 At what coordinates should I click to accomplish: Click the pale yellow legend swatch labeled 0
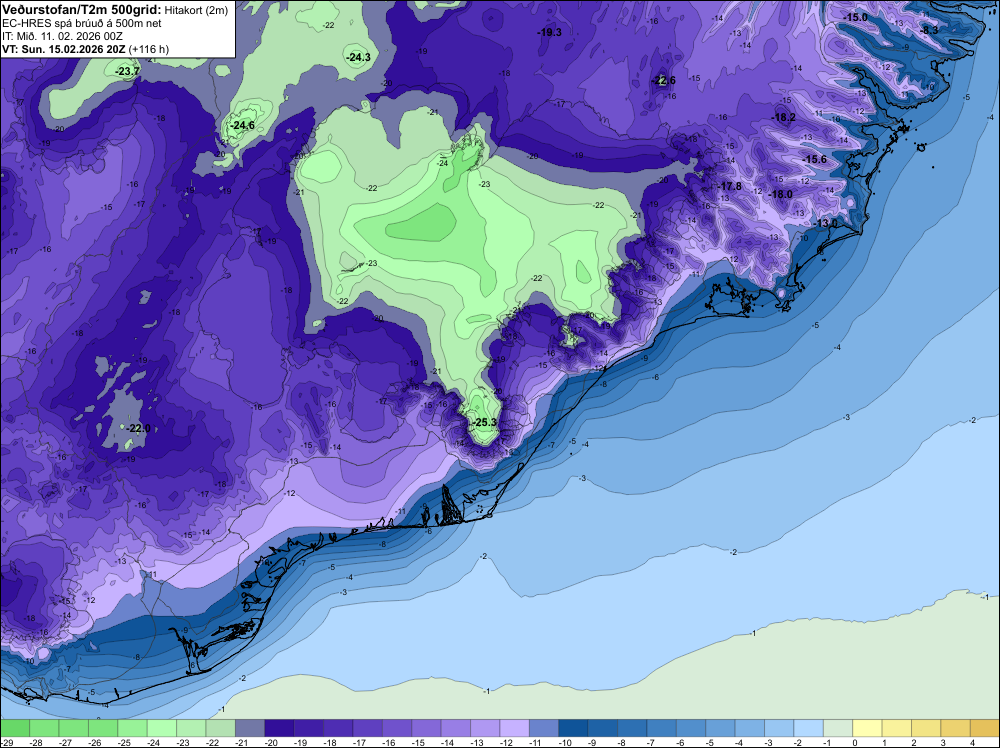pyautogui.click(x=867, y=728)
